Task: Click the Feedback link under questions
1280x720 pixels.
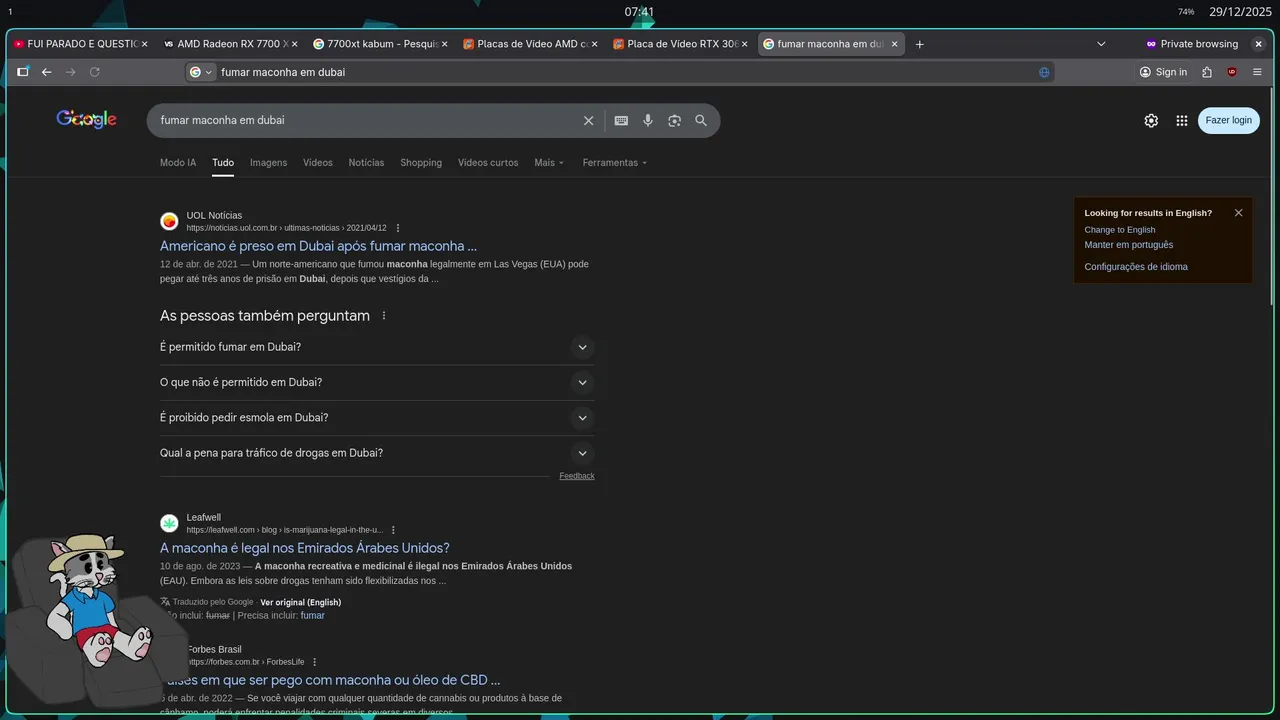Action: (577, 476)
